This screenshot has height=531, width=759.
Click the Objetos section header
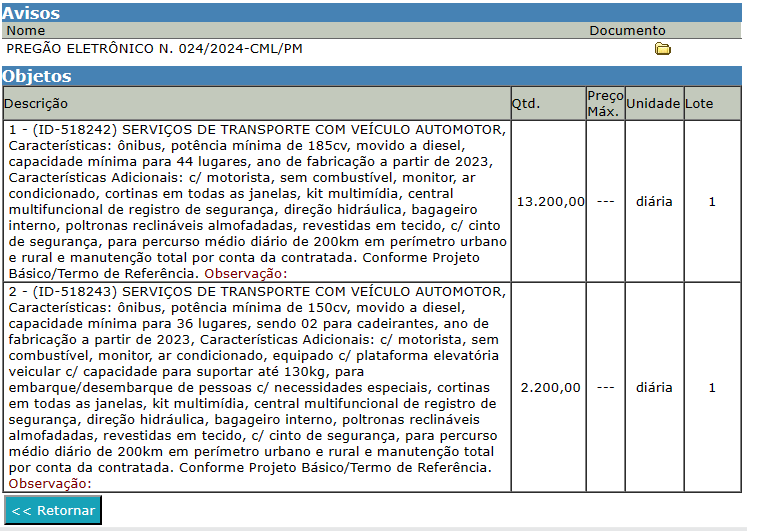click(x=37, y=76)
